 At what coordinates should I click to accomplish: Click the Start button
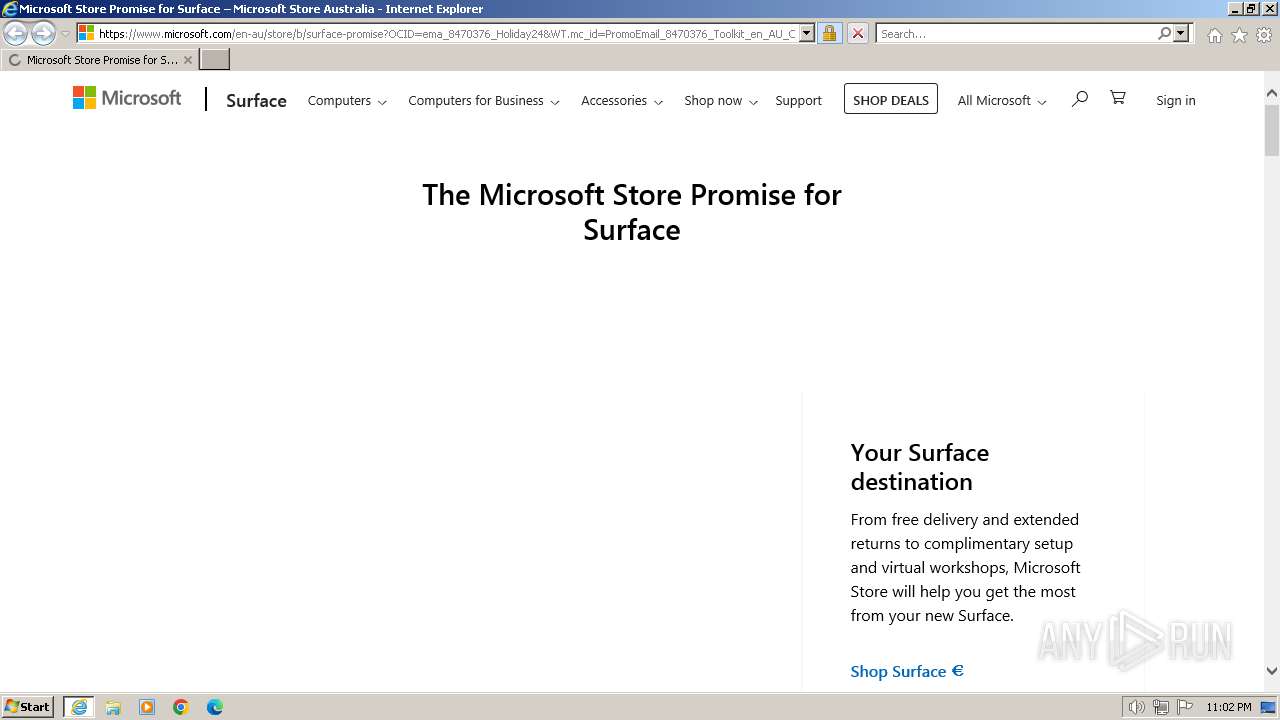(x=28, y=707)
